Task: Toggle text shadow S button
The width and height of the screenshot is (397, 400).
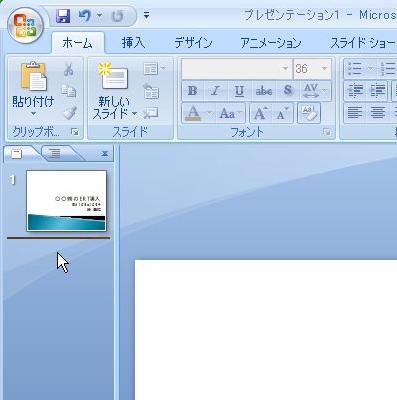Action: 288,90
